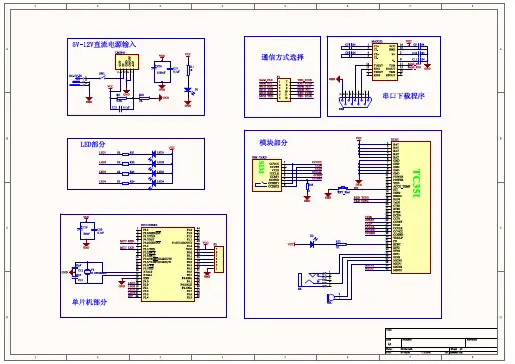Click the drawing title block table
The height and width of the screenshot is (364, 515).
click(441, 341)
